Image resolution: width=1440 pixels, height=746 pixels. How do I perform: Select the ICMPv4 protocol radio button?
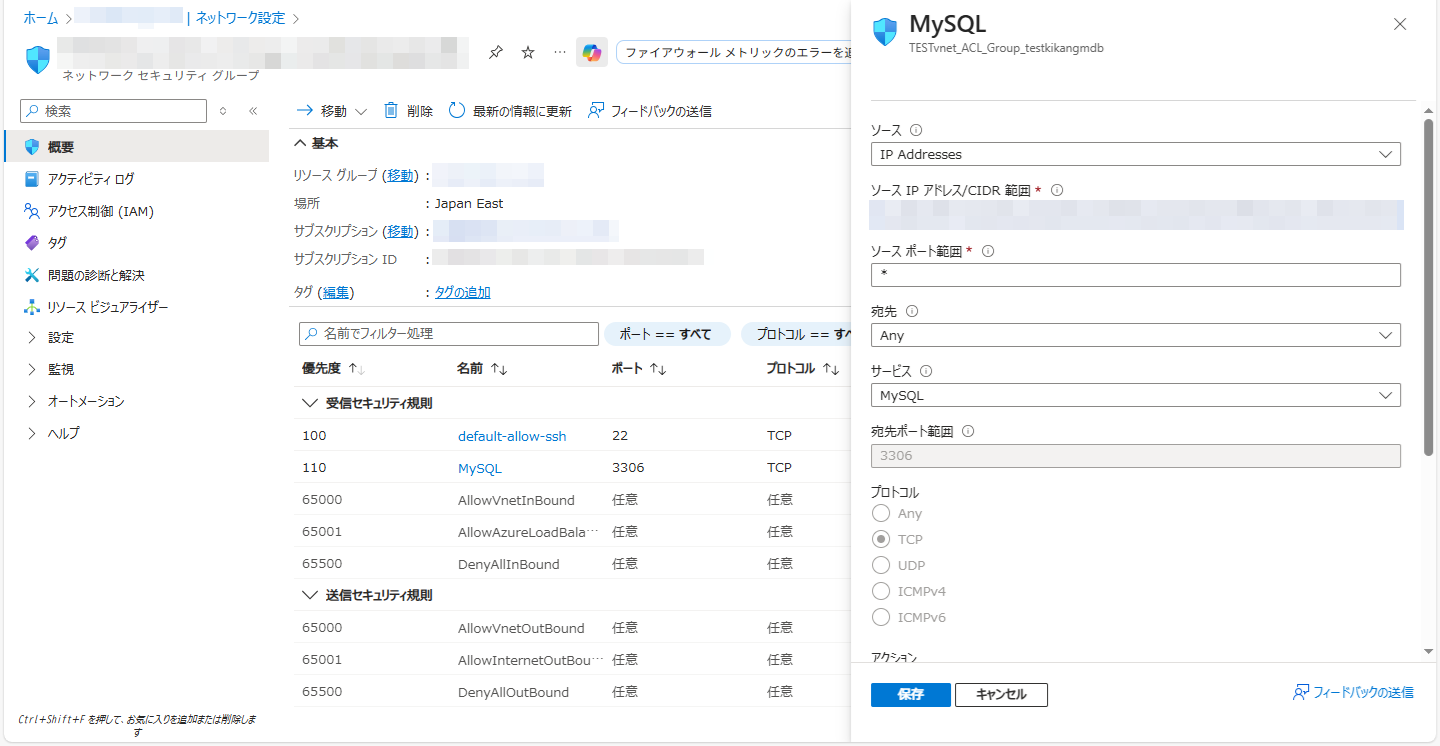pos(881,591)
